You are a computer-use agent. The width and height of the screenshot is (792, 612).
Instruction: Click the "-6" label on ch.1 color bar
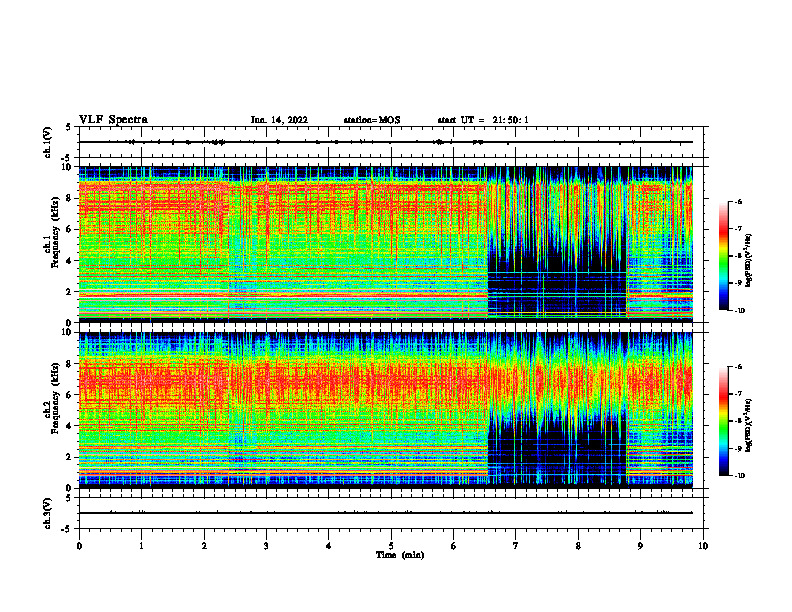point(737,201)
